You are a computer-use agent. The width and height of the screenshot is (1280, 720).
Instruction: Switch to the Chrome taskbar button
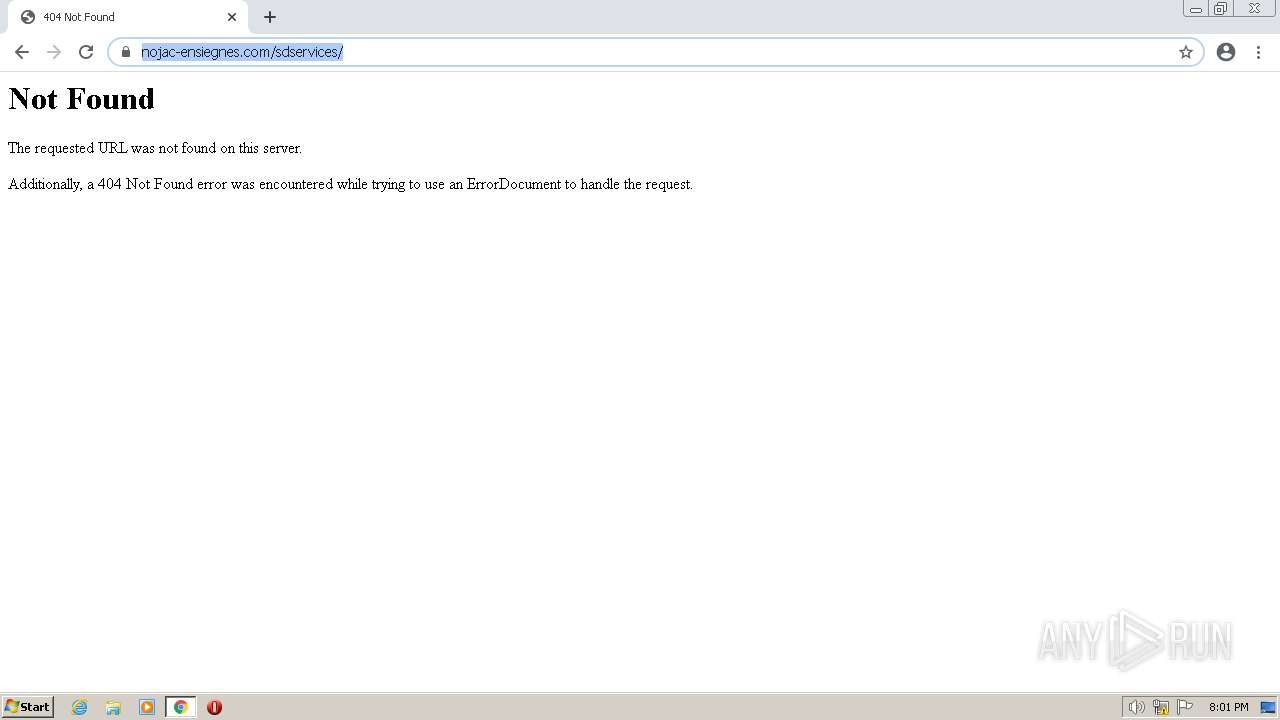[x=180, y=707]
